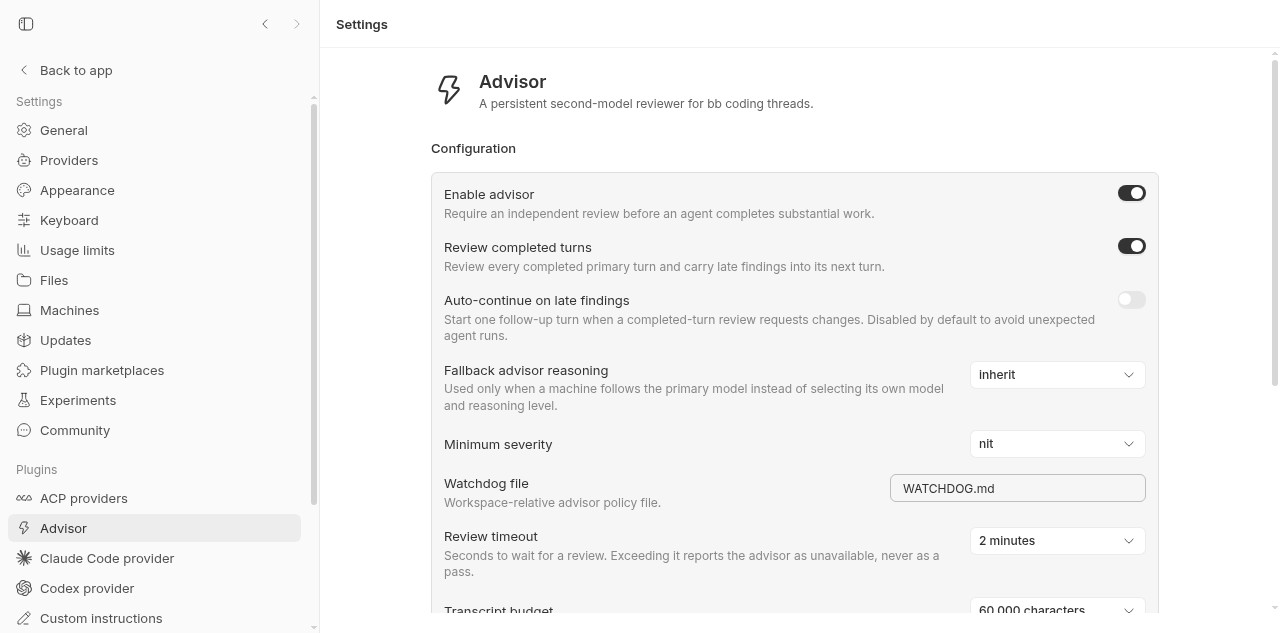Screen dimensions: 1280x633
Task: Open Appearance settings page
Action: pyautogui.click(x=154, y=190)
